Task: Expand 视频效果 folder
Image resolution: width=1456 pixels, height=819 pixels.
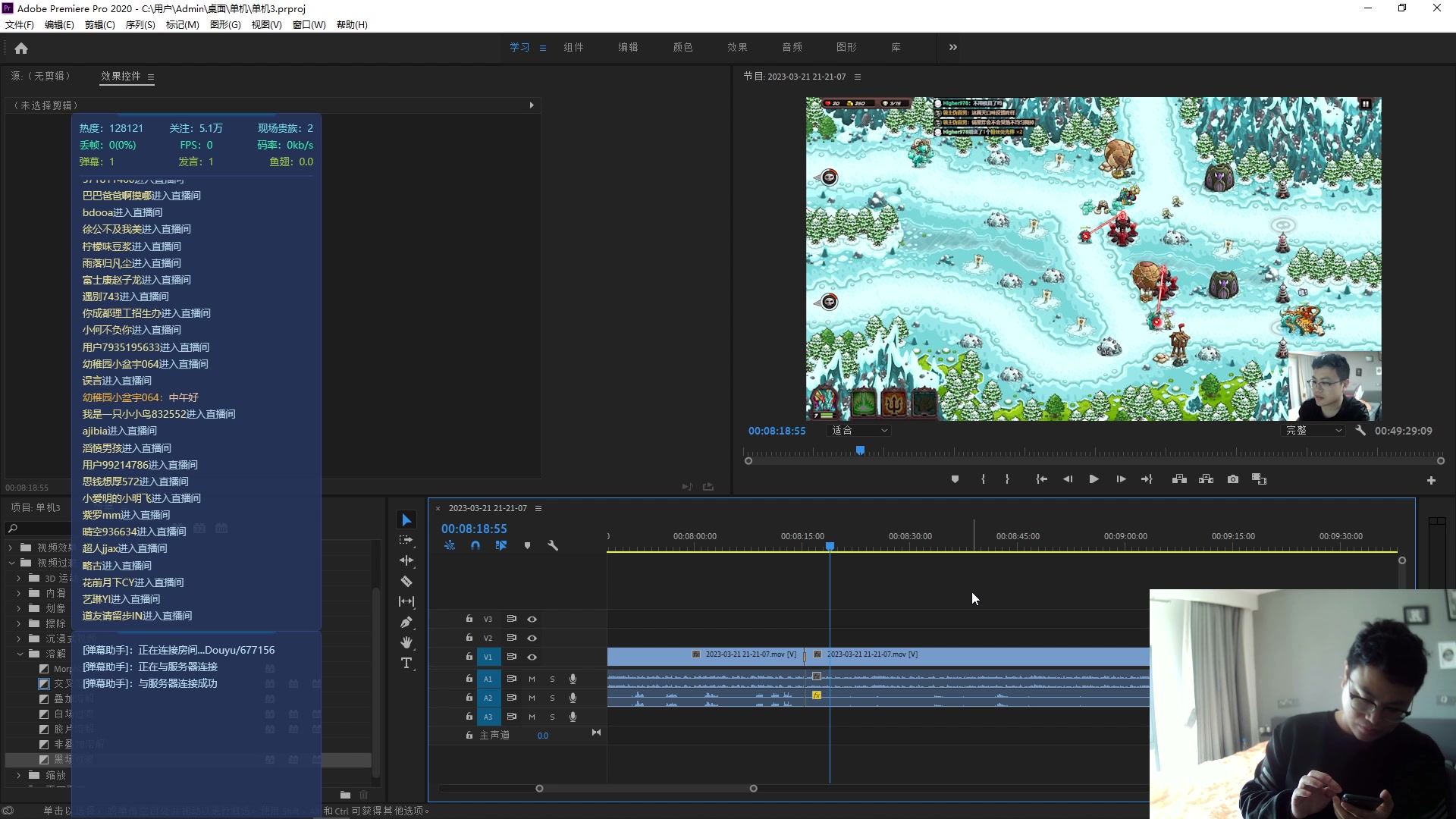Action: point(10,548)
